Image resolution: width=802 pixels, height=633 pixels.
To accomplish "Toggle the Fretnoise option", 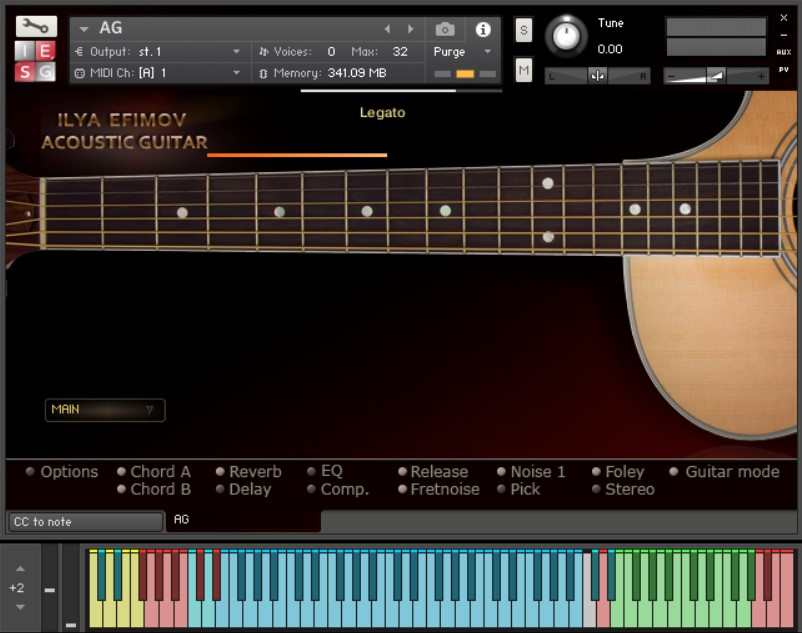I will click(403, 489).
